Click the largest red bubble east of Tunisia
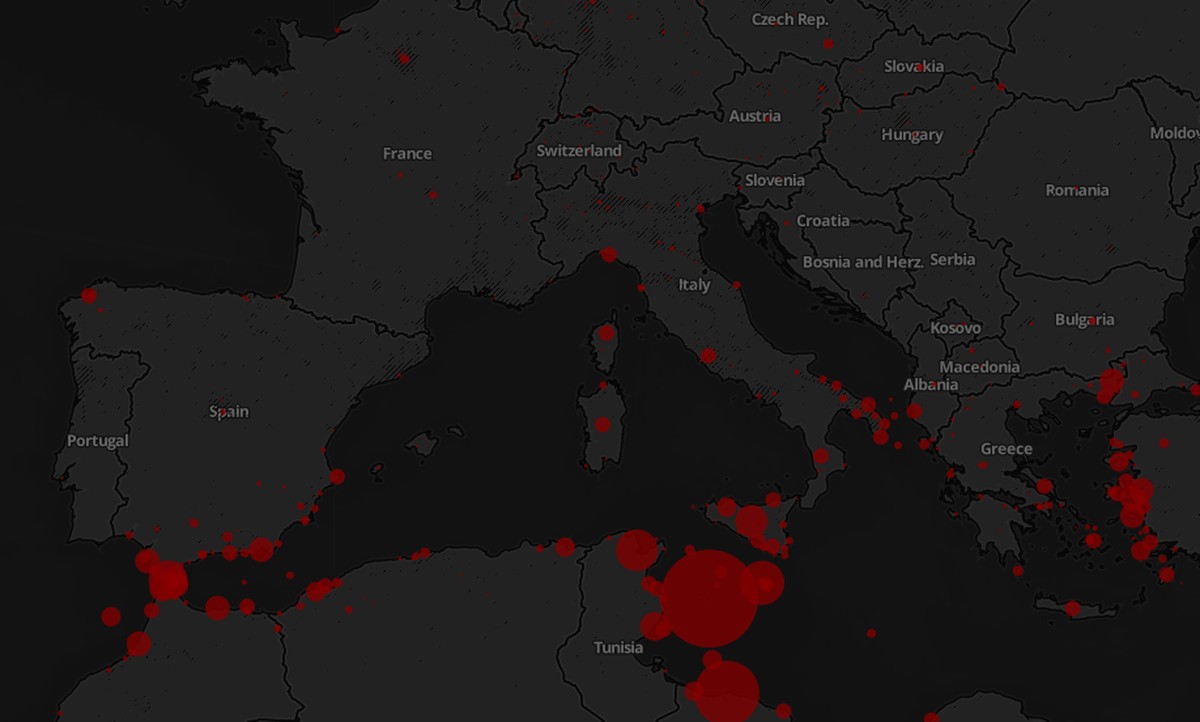 click(x=709, y=598)
